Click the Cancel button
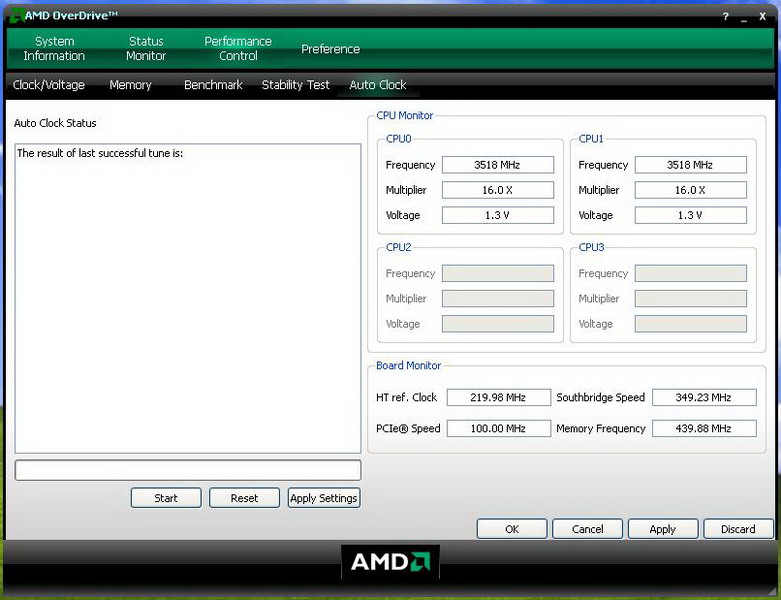This screenshot has width=781, height=600. click(x=587, y=529)
